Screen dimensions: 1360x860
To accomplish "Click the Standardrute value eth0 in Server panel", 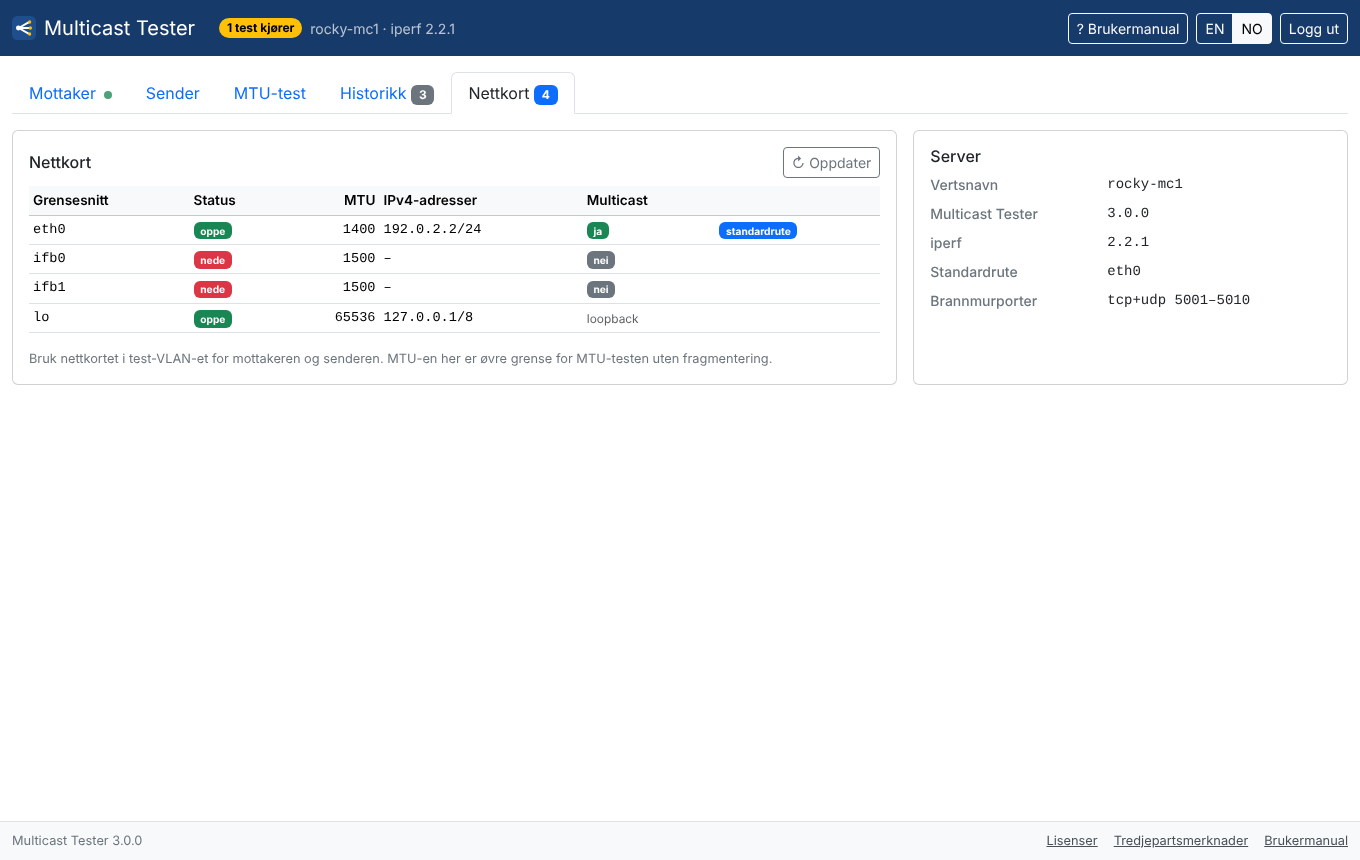I will (x=1124, y=271).
